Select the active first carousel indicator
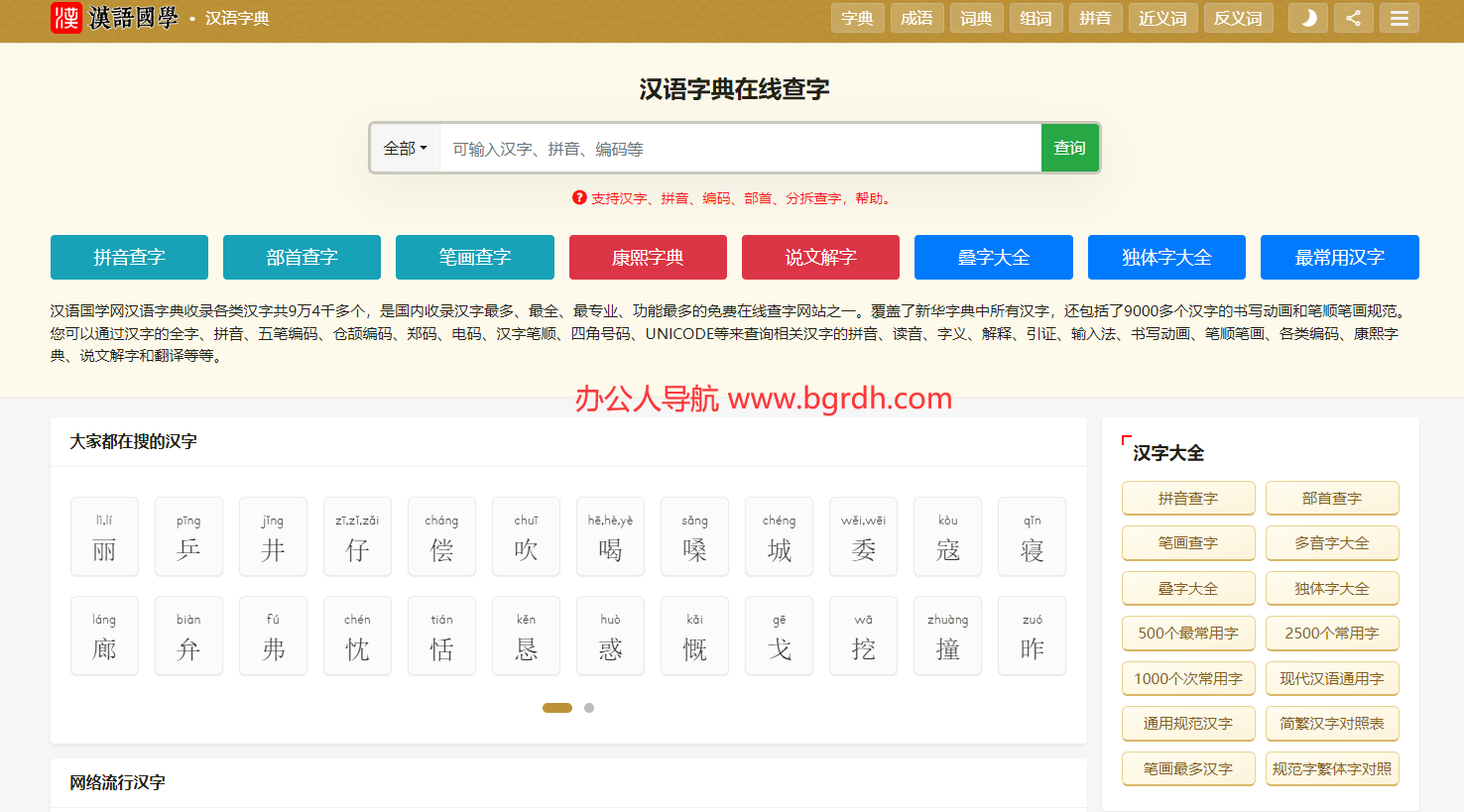 point(557,708)
